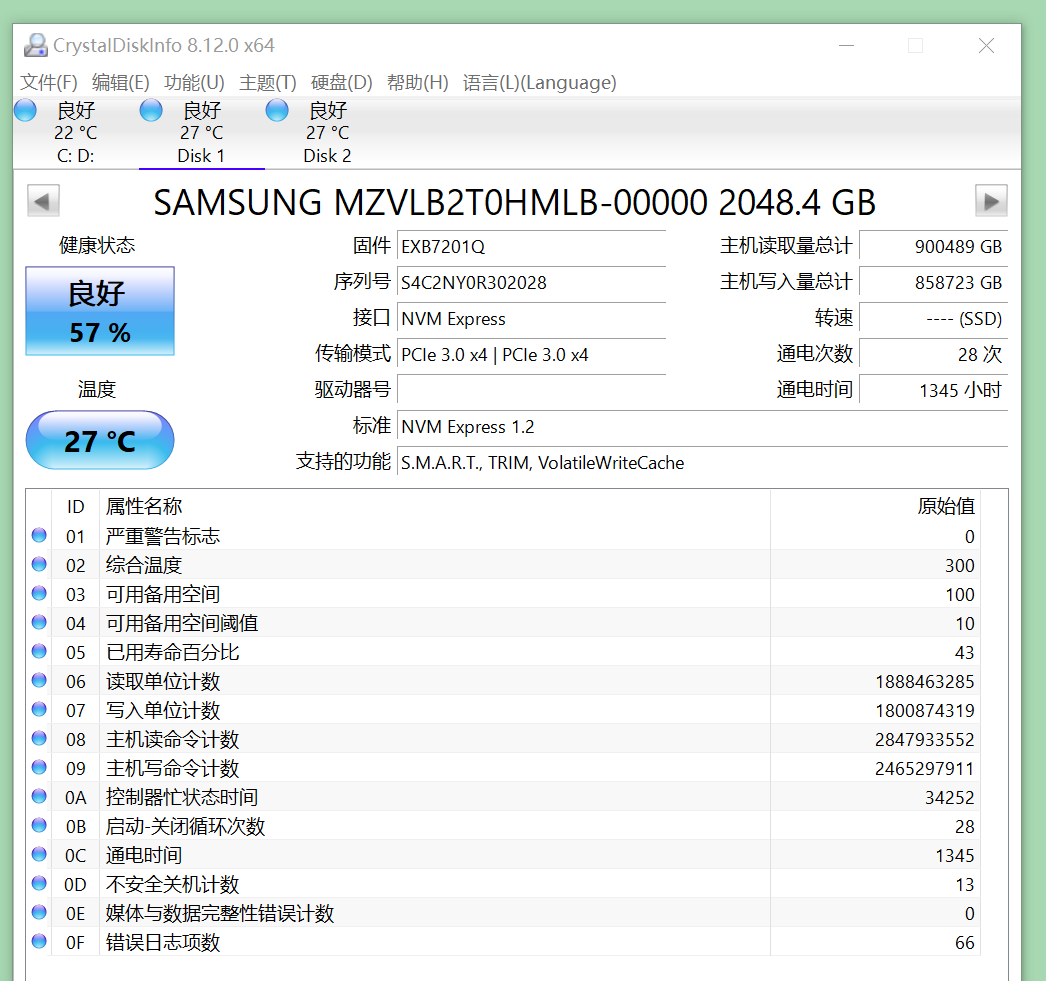Click status orb of attribute 0E 媒体与数据完整性错误计数
The image size is (1046, 981).
39,912
